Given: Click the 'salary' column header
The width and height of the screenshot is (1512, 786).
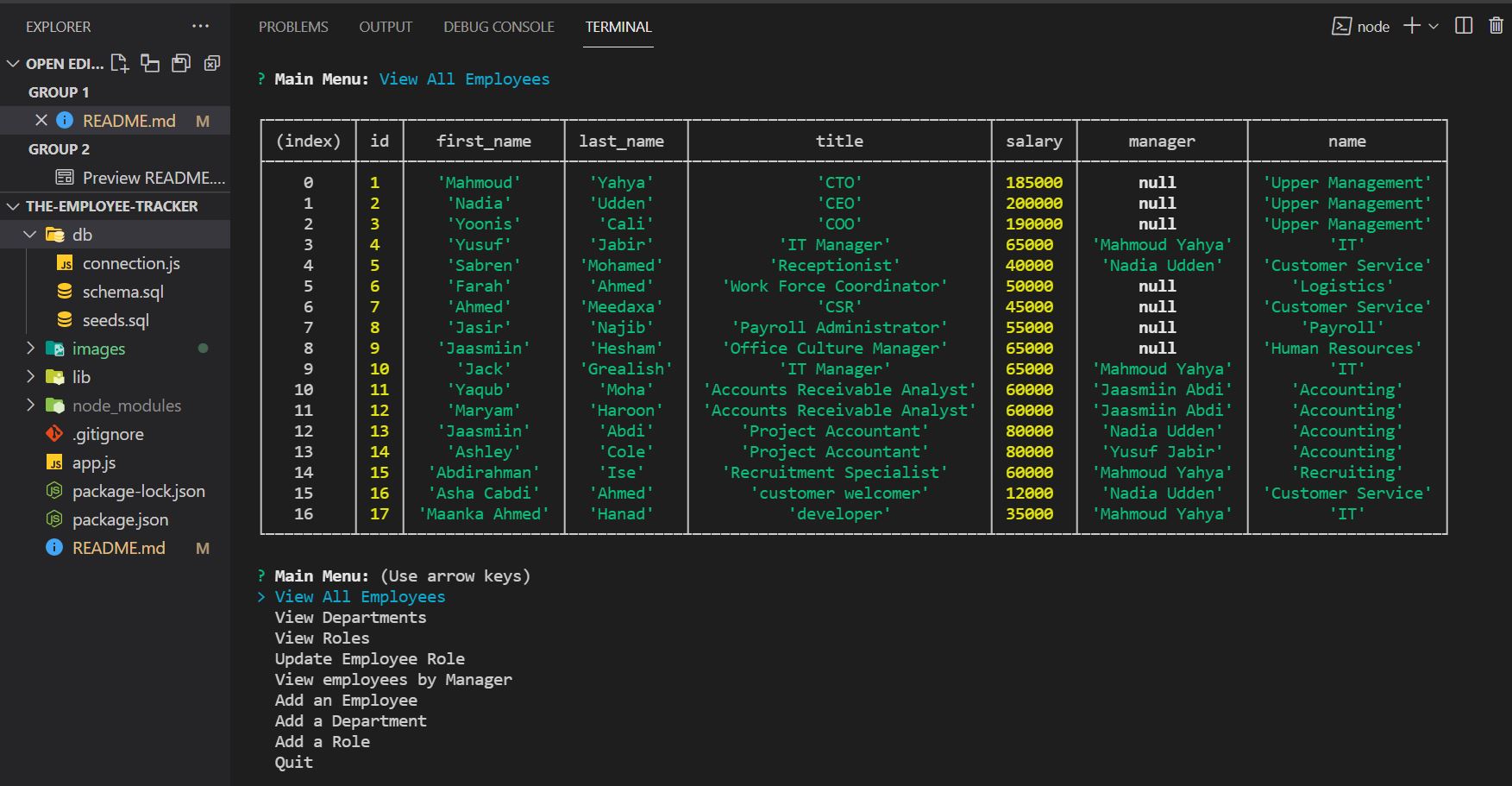Looking at the screenshot, I should [x=1033, y=141].
